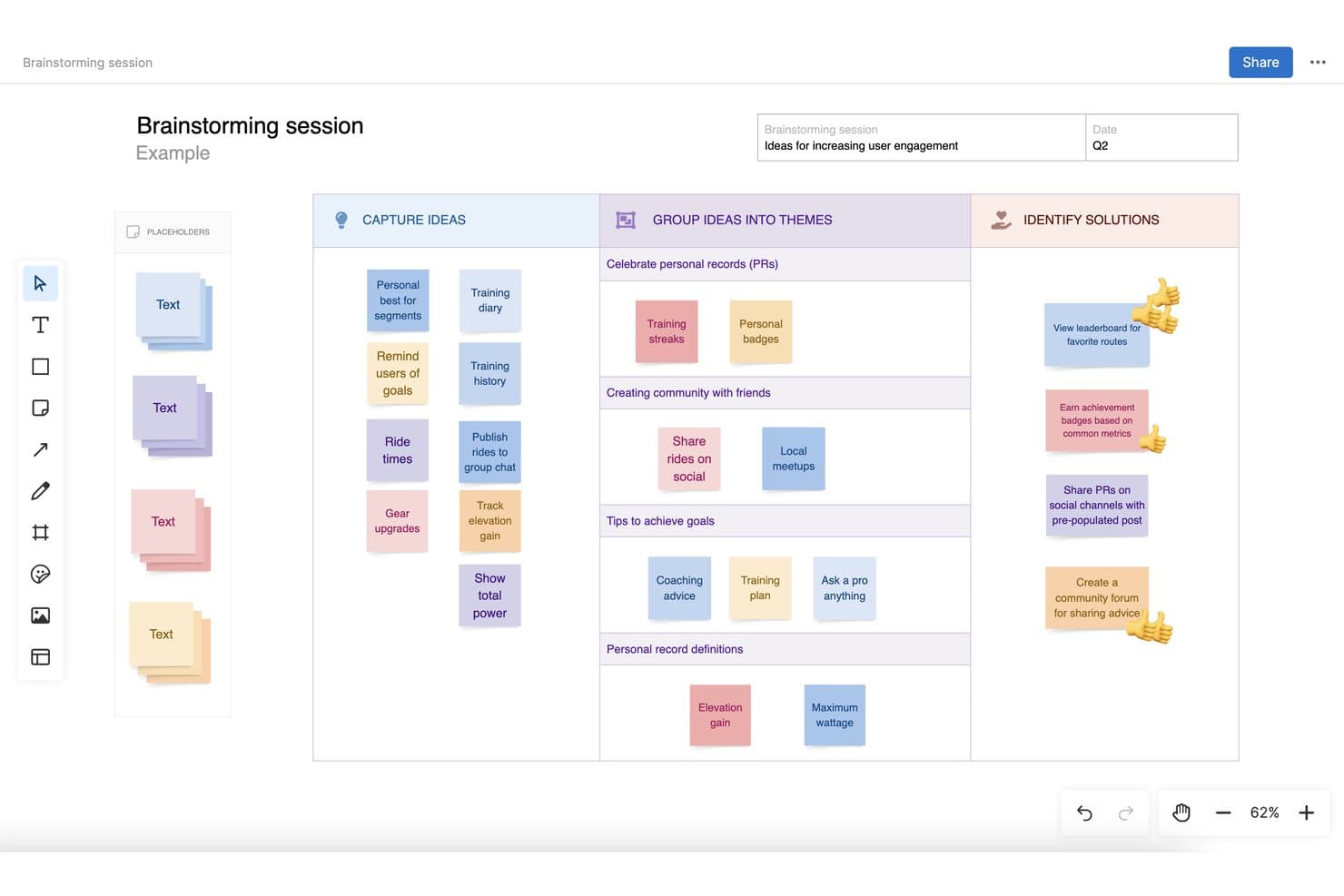The image size is (1344, 896).
Task: Click the redo arrow
Action: [1126, 812]
